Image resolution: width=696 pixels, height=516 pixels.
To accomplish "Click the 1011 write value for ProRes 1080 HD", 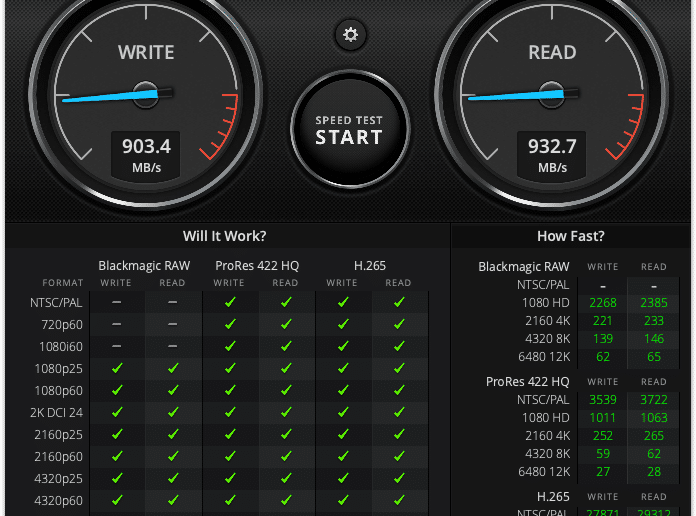I will tap(603, 418).
